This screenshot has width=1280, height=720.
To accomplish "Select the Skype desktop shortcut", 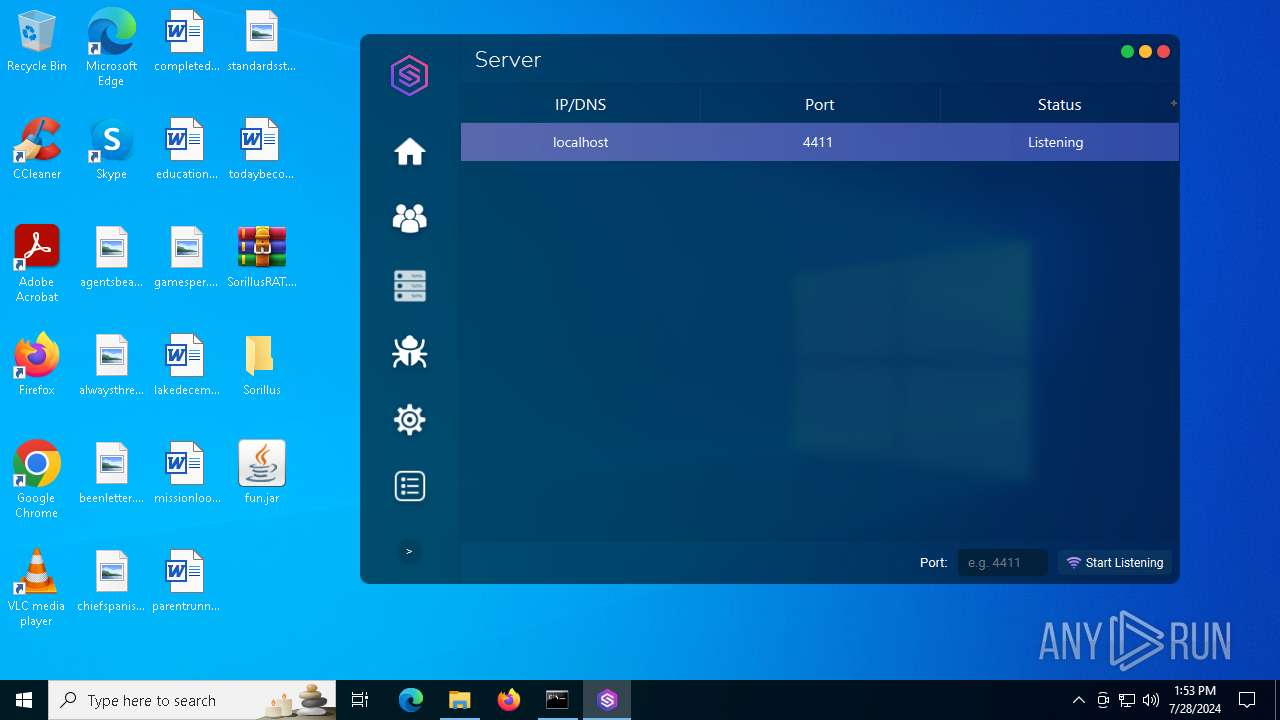I will (111, 150).
